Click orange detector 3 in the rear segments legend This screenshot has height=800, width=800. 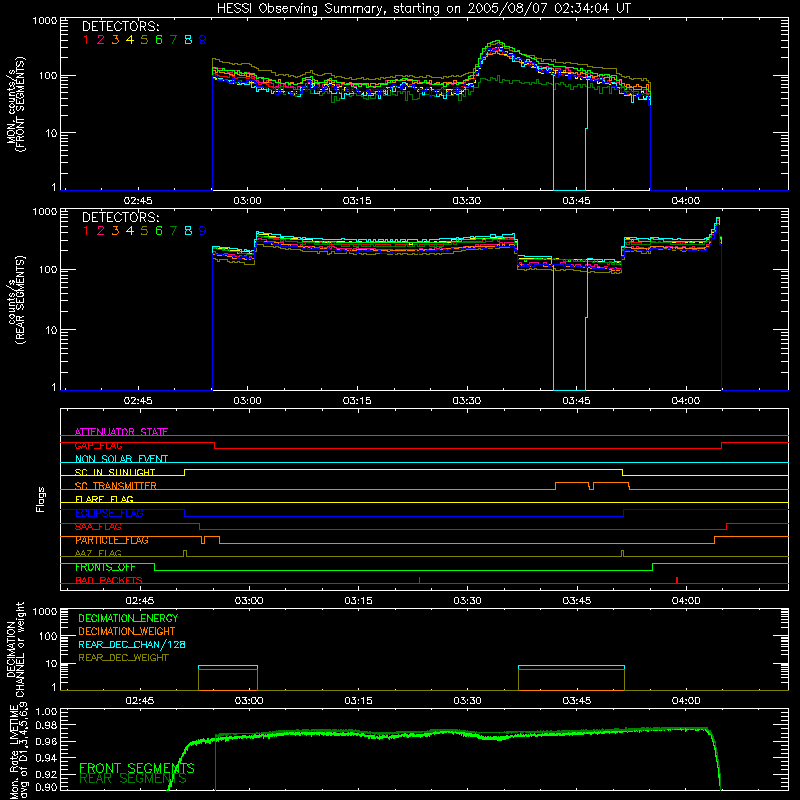[115, 231]
